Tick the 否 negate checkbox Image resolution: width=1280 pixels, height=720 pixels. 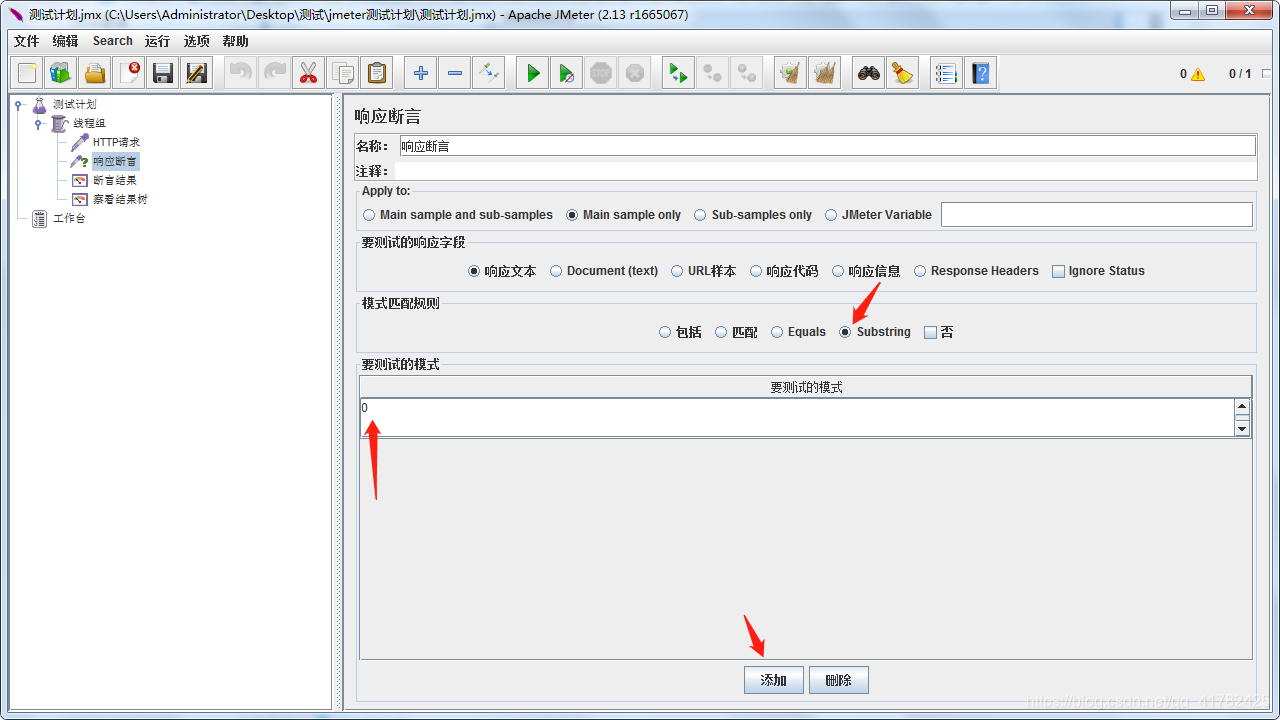pyautogui.click(x=938, y=332)
